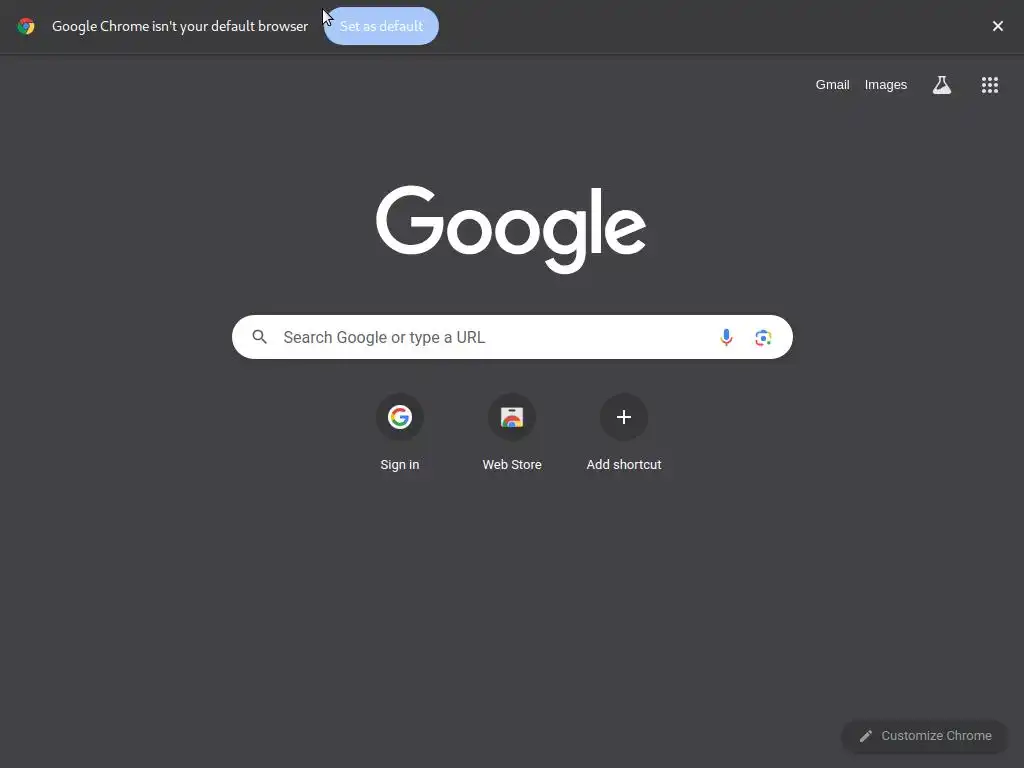Click the Set as default button
The height and width of the screenshot is (768, 1024).
point(381,26)
